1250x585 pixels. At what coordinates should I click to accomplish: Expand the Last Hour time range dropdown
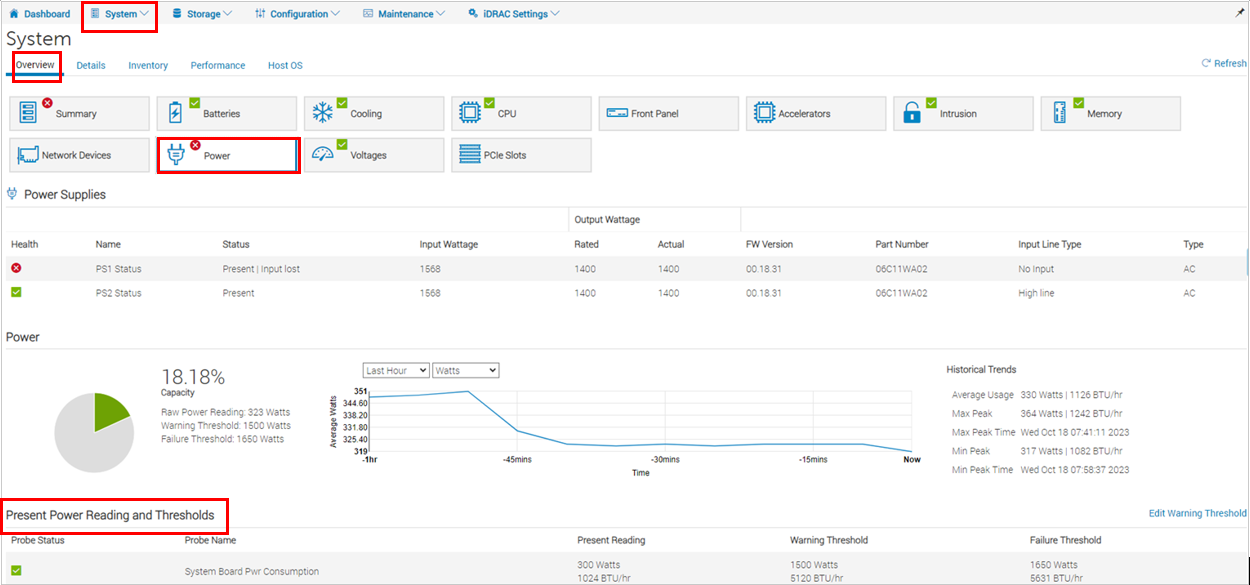click(396, 370)
